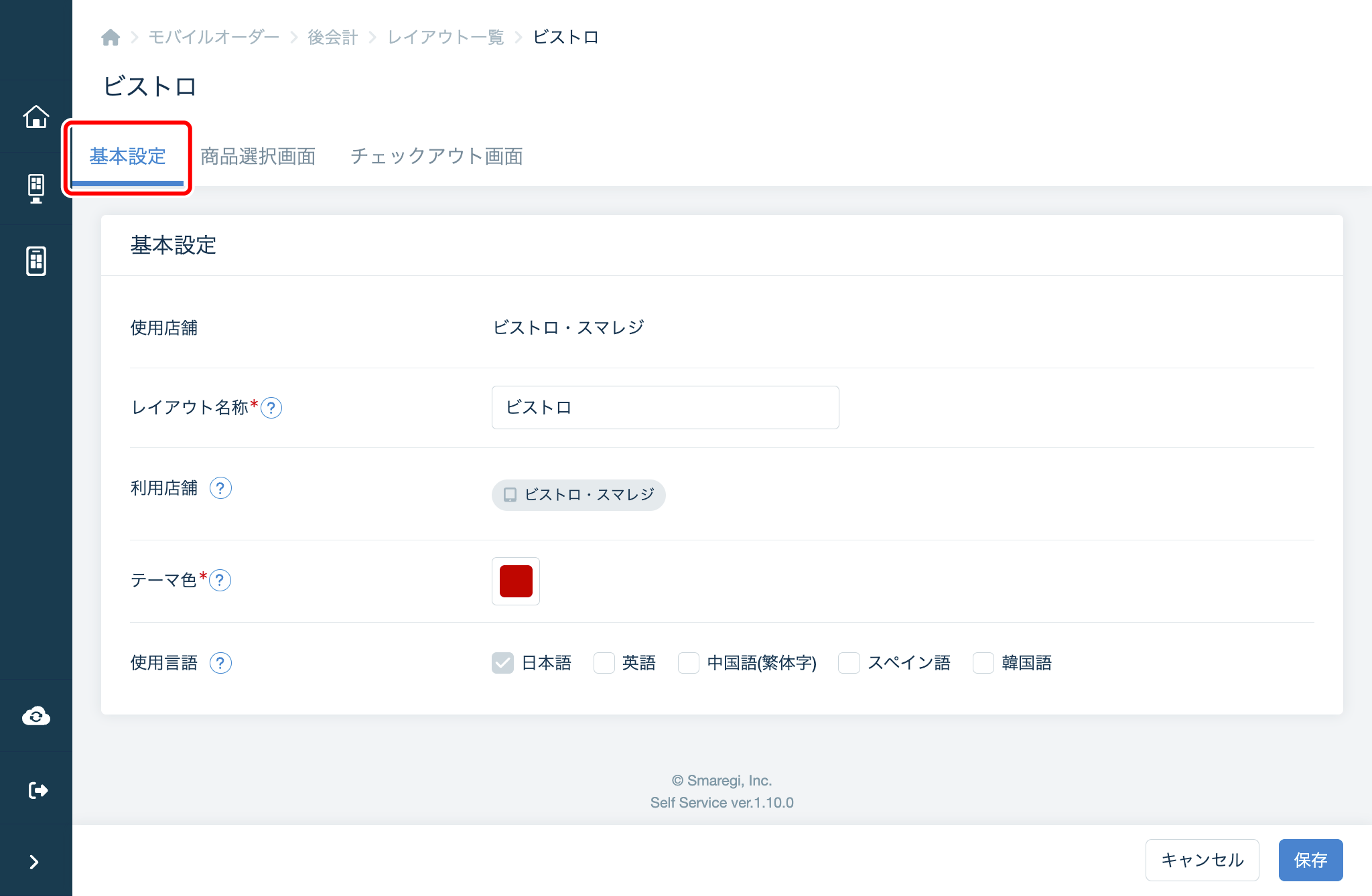1372x896 pixels.
Task: Enable the 中国語(繁体字) checkbox
Action: (689, 663)
